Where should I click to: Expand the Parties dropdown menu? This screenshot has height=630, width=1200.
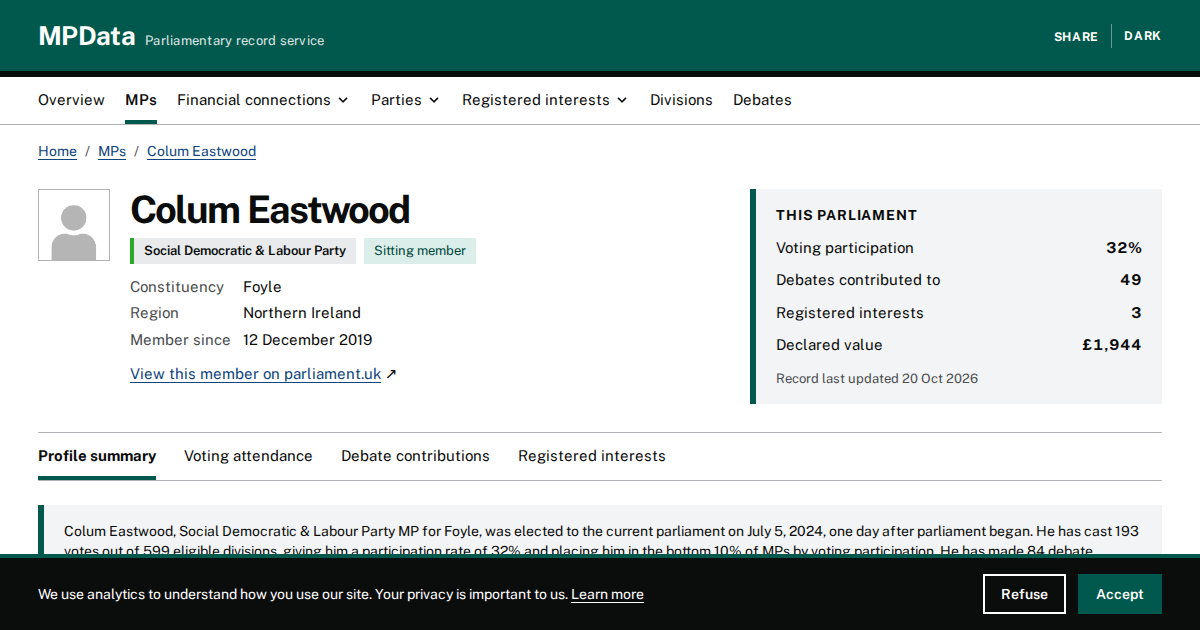point(405,100)
